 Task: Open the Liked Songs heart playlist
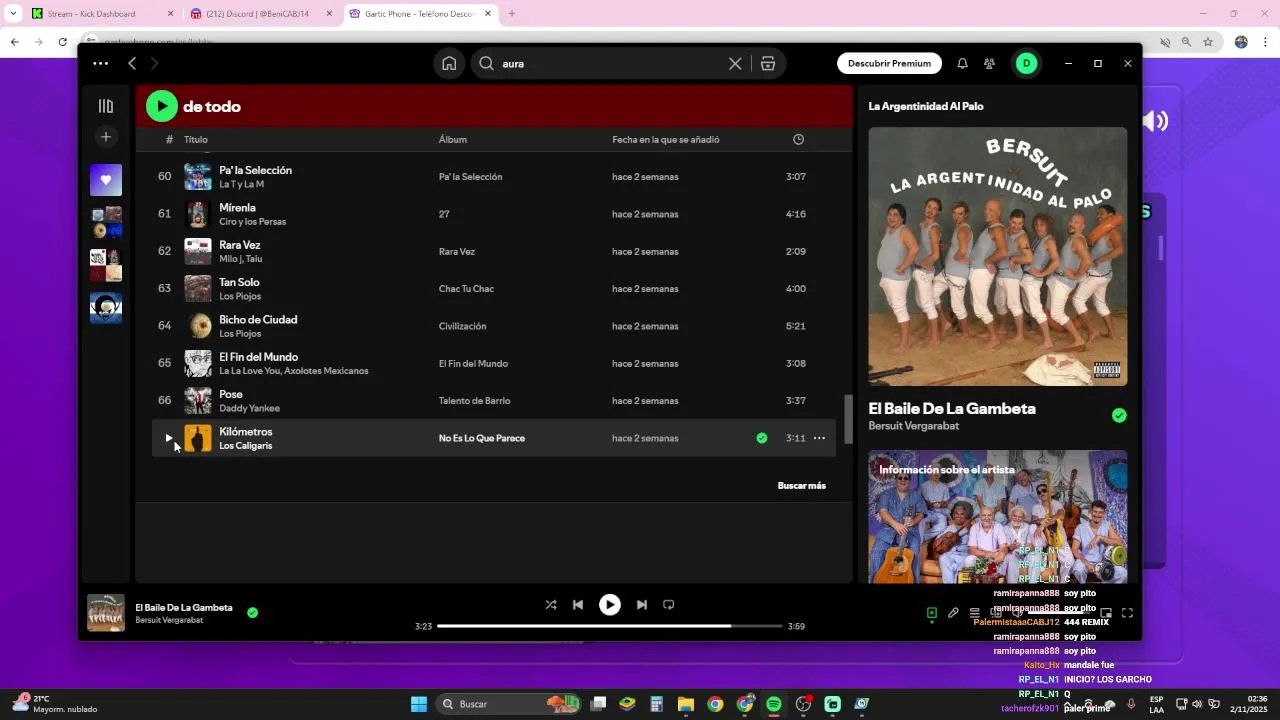[106, 180]
